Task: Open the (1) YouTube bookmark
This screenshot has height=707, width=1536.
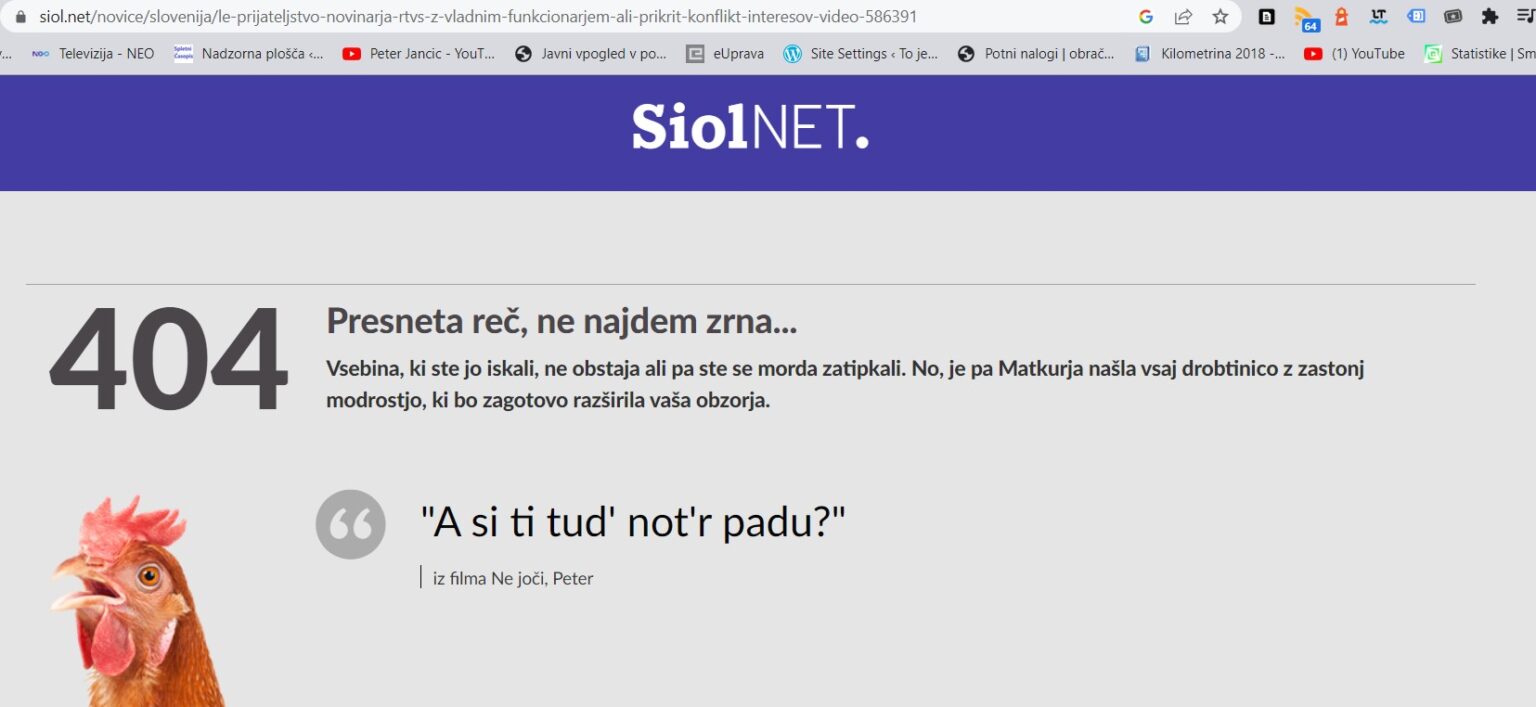Action: (x=1355, y=54)
